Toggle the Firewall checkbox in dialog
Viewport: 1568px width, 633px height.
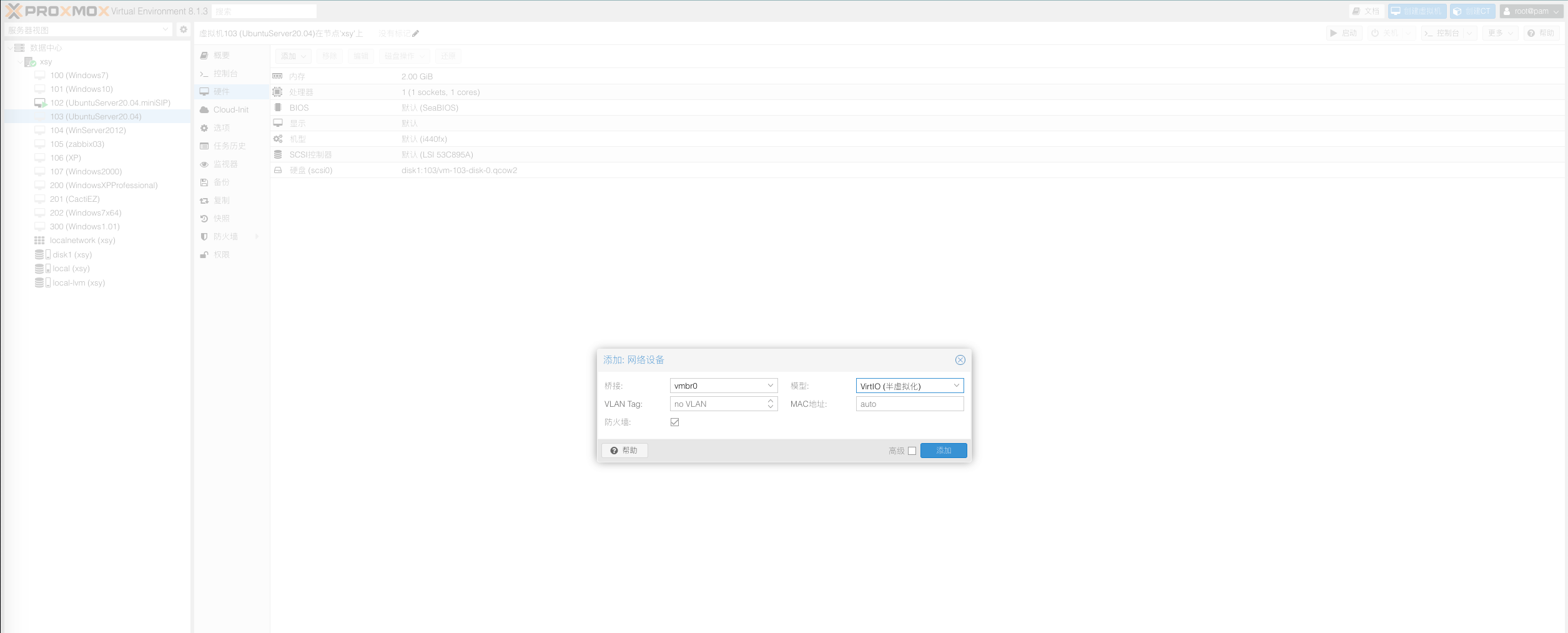tap(674, 422)
